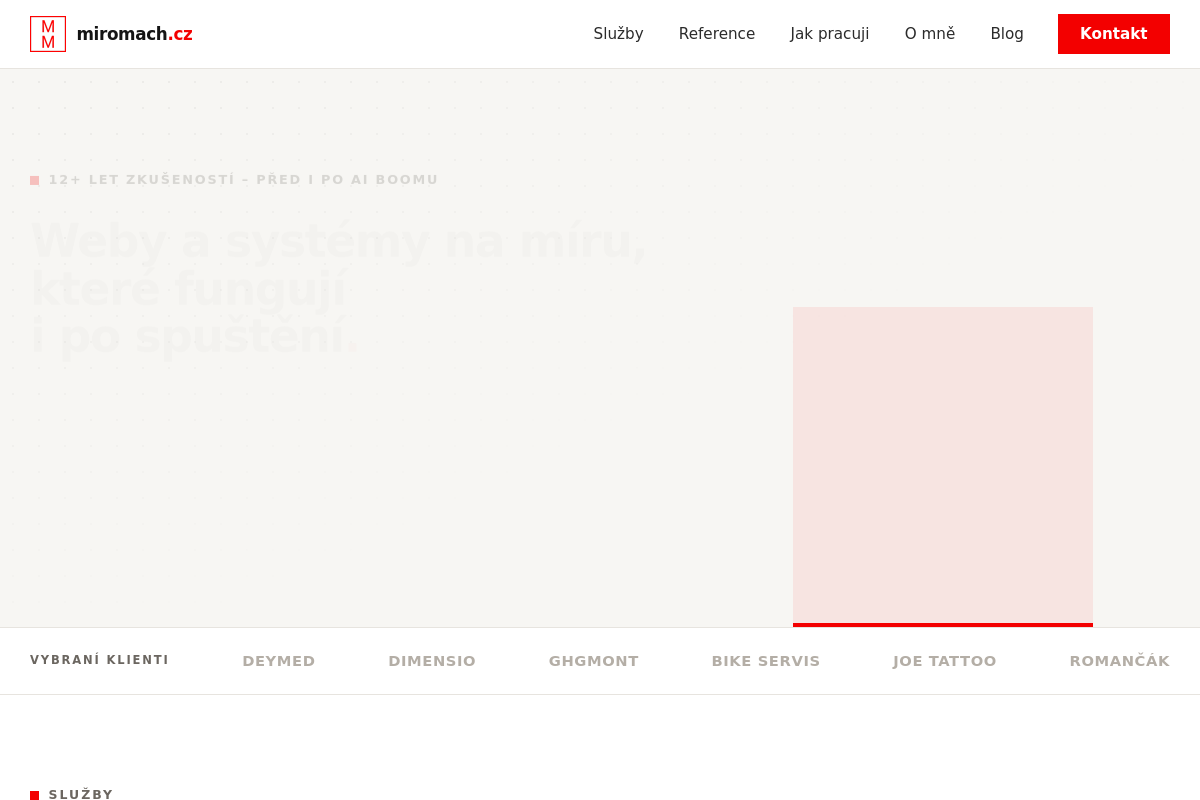The width and height of the screenshot is (1200, 800).
Task: Open the Služby menu item
Action: click(618, 34)
